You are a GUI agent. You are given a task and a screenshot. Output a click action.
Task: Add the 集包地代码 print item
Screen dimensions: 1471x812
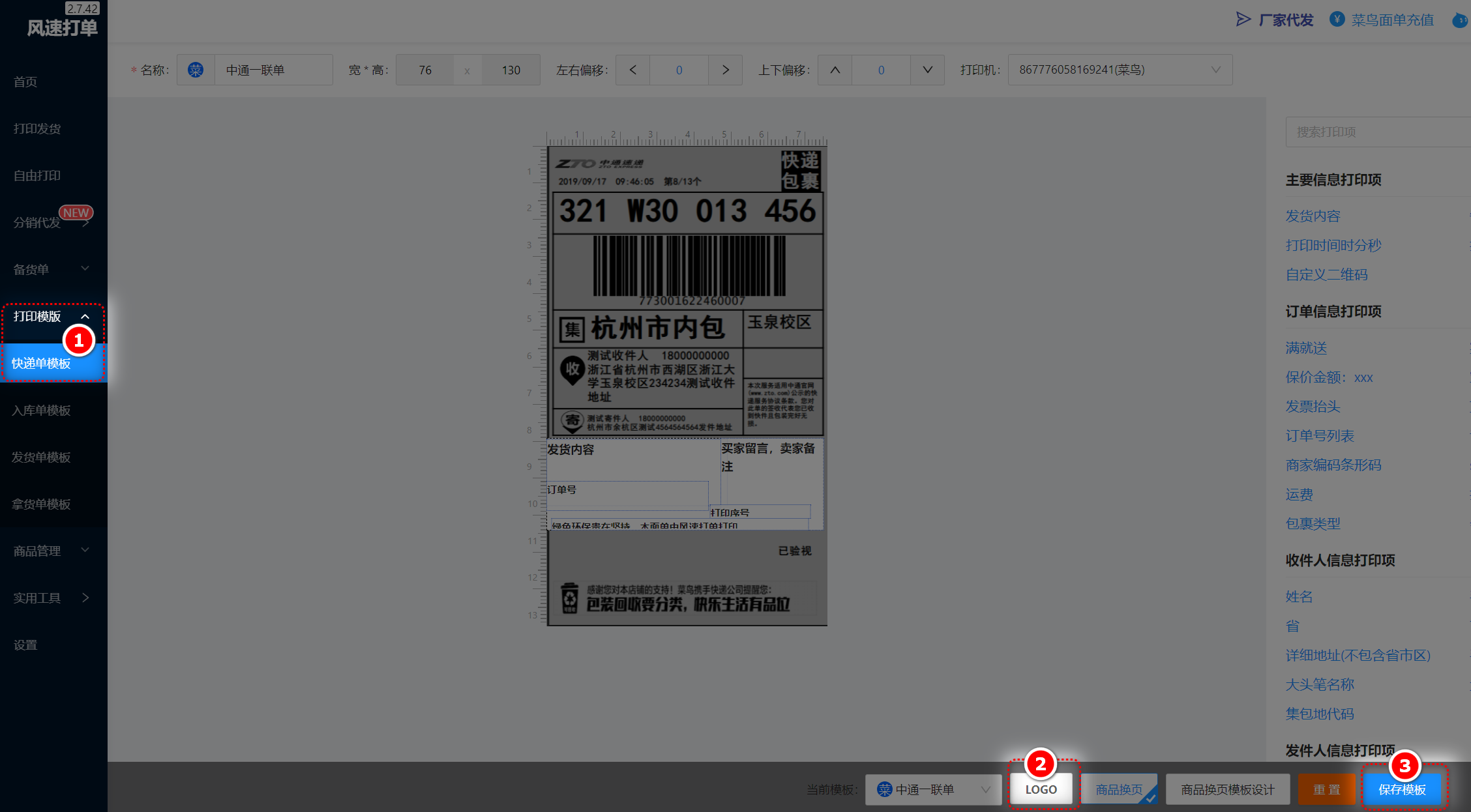(x=1320, y=714)
